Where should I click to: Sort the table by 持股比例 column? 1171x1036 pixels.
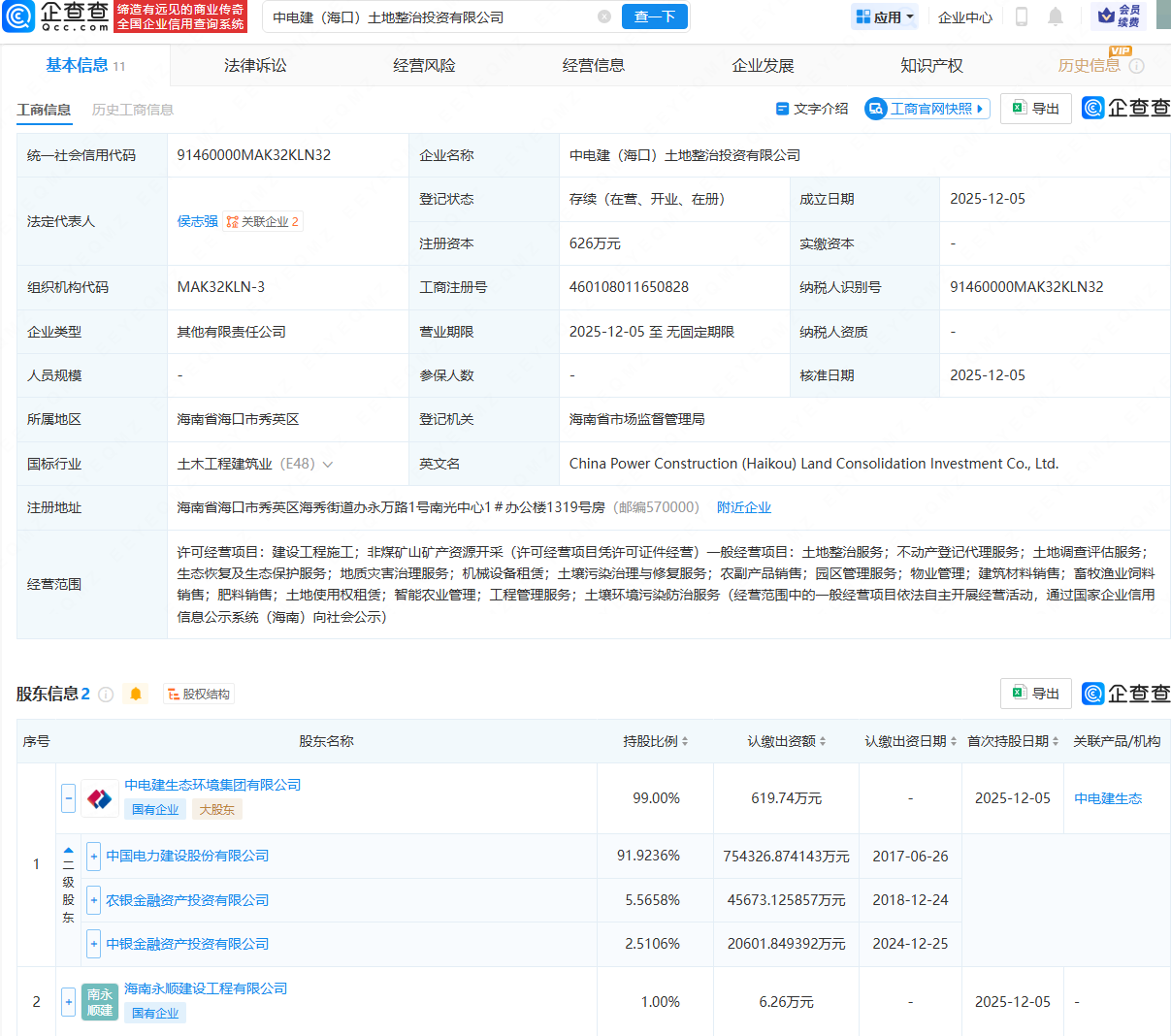click(x=656, y=741)
